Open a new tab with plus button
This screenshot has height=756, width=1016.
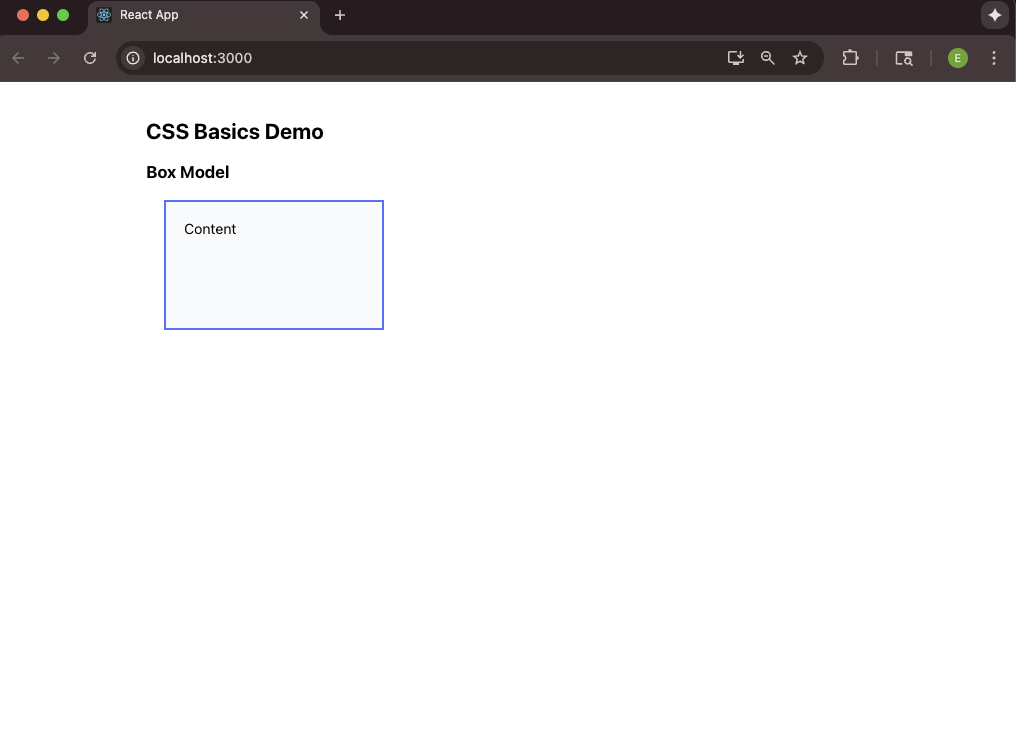(340, 15)
